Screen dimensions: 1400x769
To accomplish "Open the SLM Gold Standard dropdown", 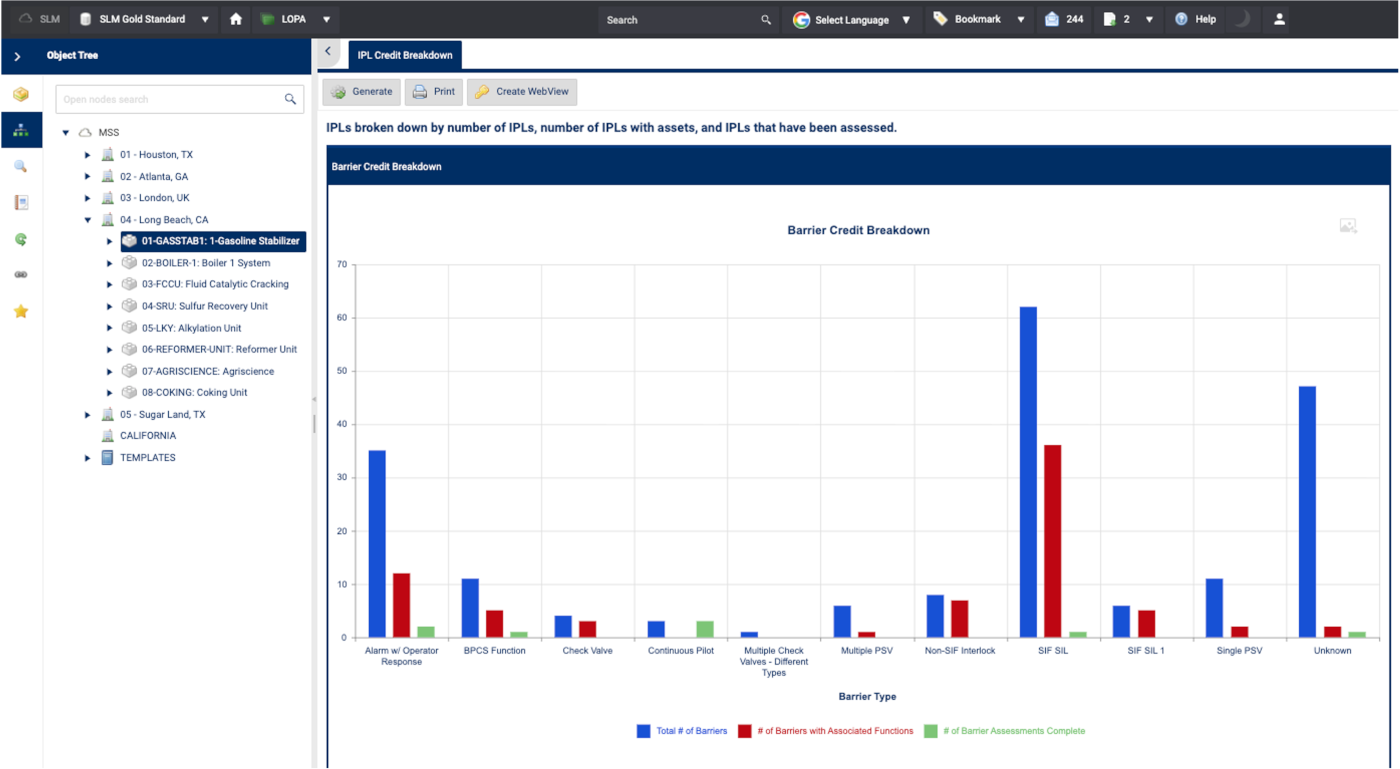I will [x=145, y=19].
